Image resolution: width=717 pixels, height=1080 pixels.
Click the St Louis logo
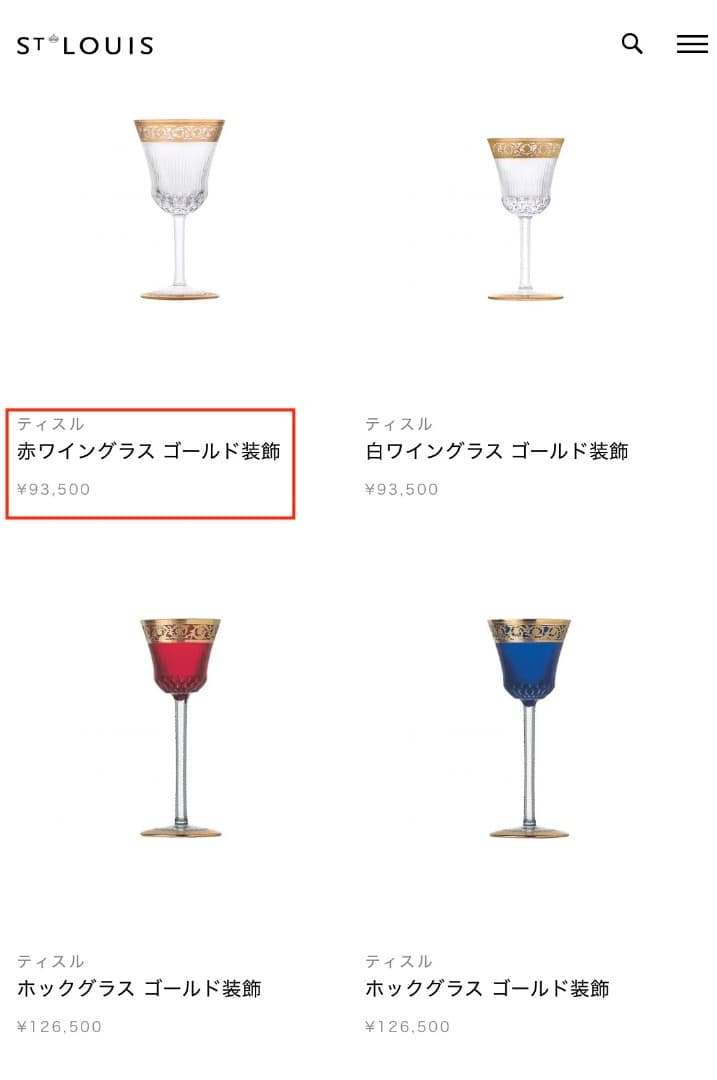(x=85, y=45)
